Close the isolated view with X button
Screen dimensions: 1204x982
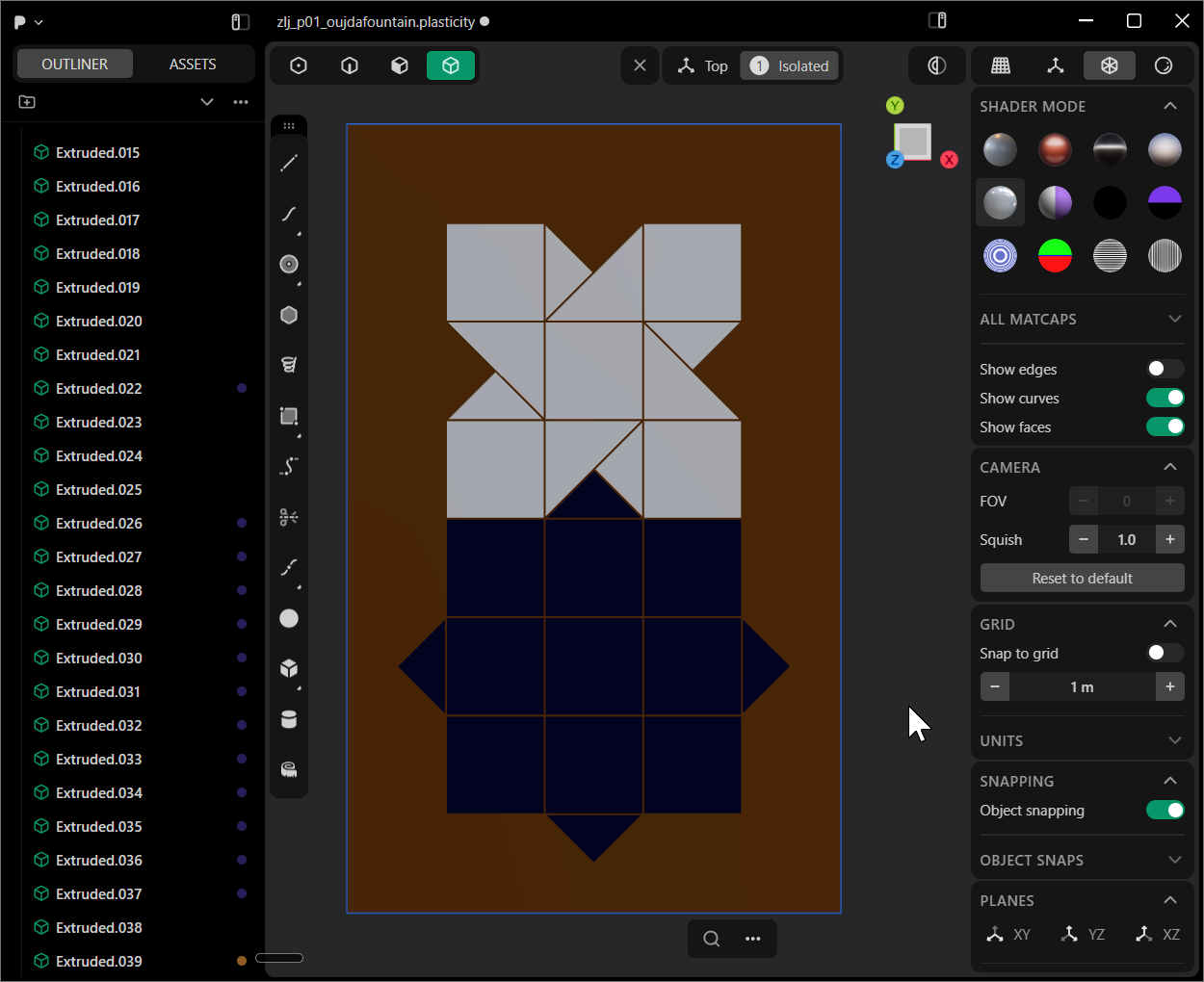point(640,65)
